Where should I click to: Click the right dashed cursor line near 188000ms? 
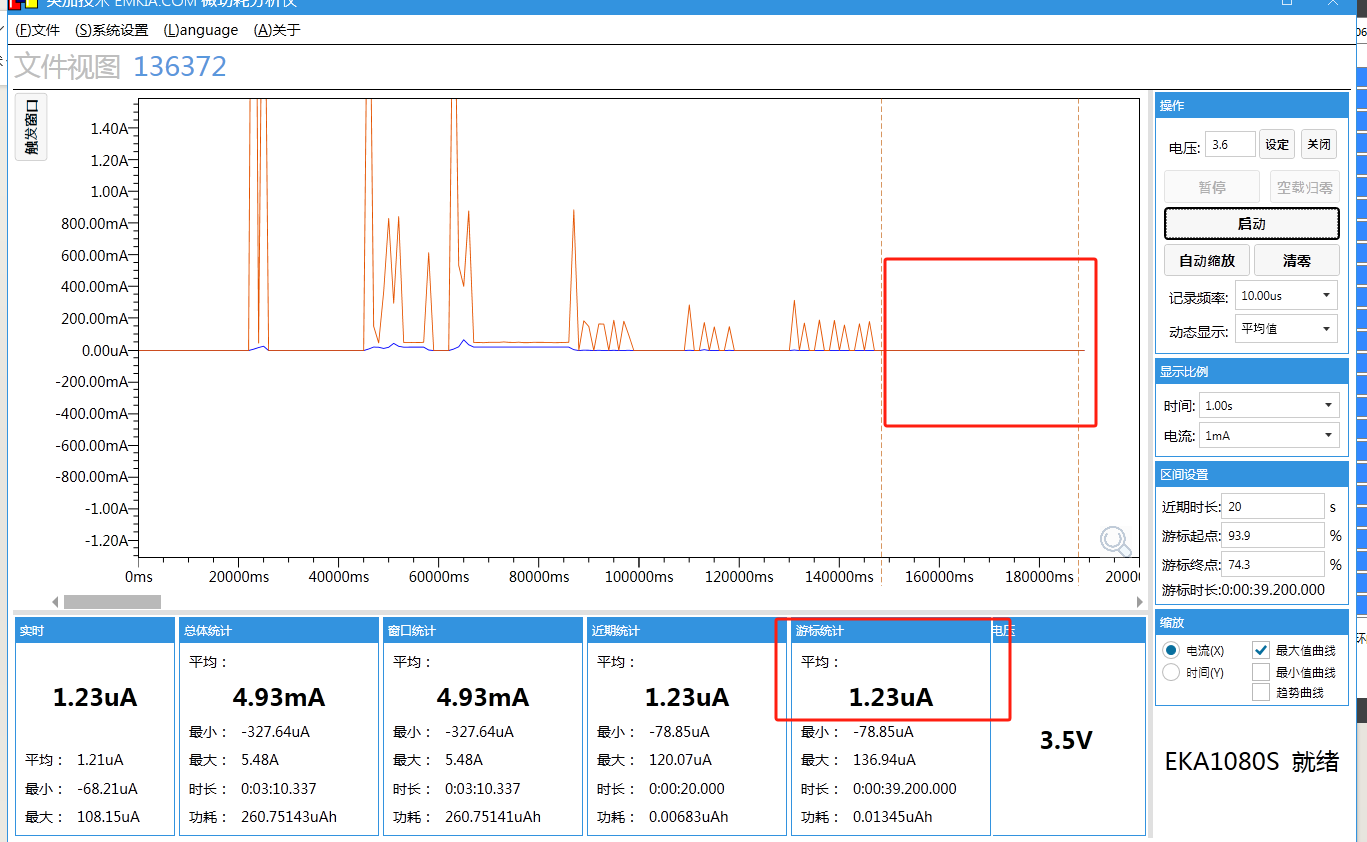(1078, 330)
